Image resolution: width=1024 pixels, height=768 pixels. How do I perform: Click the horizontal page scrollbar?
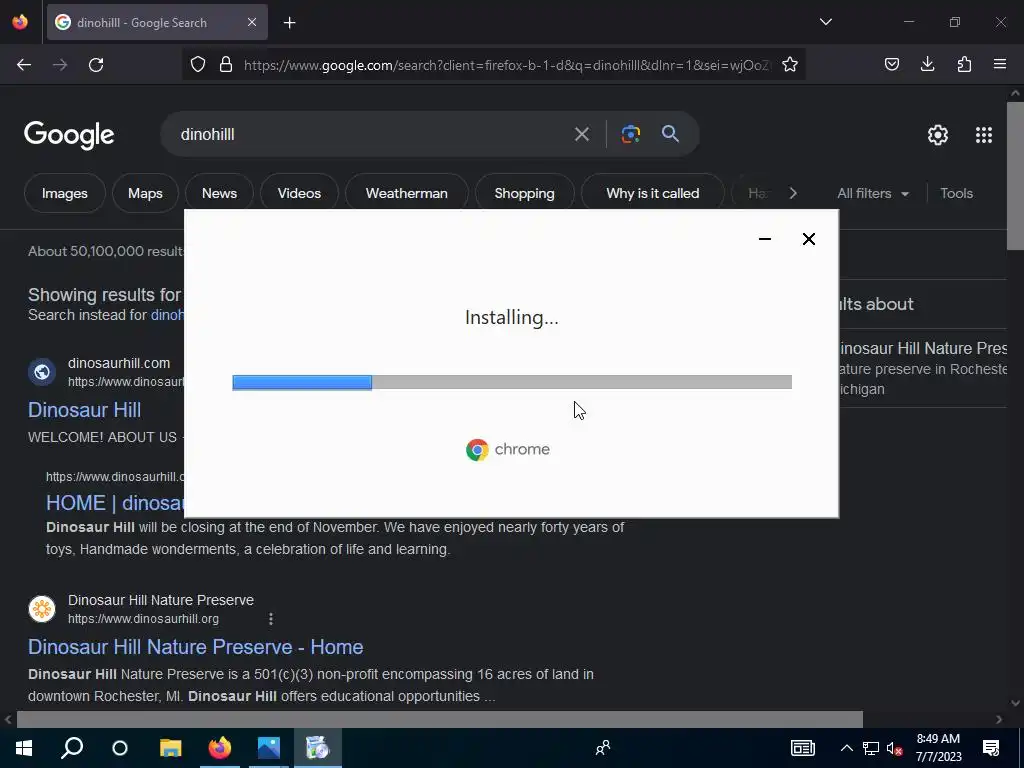point(440,719)
